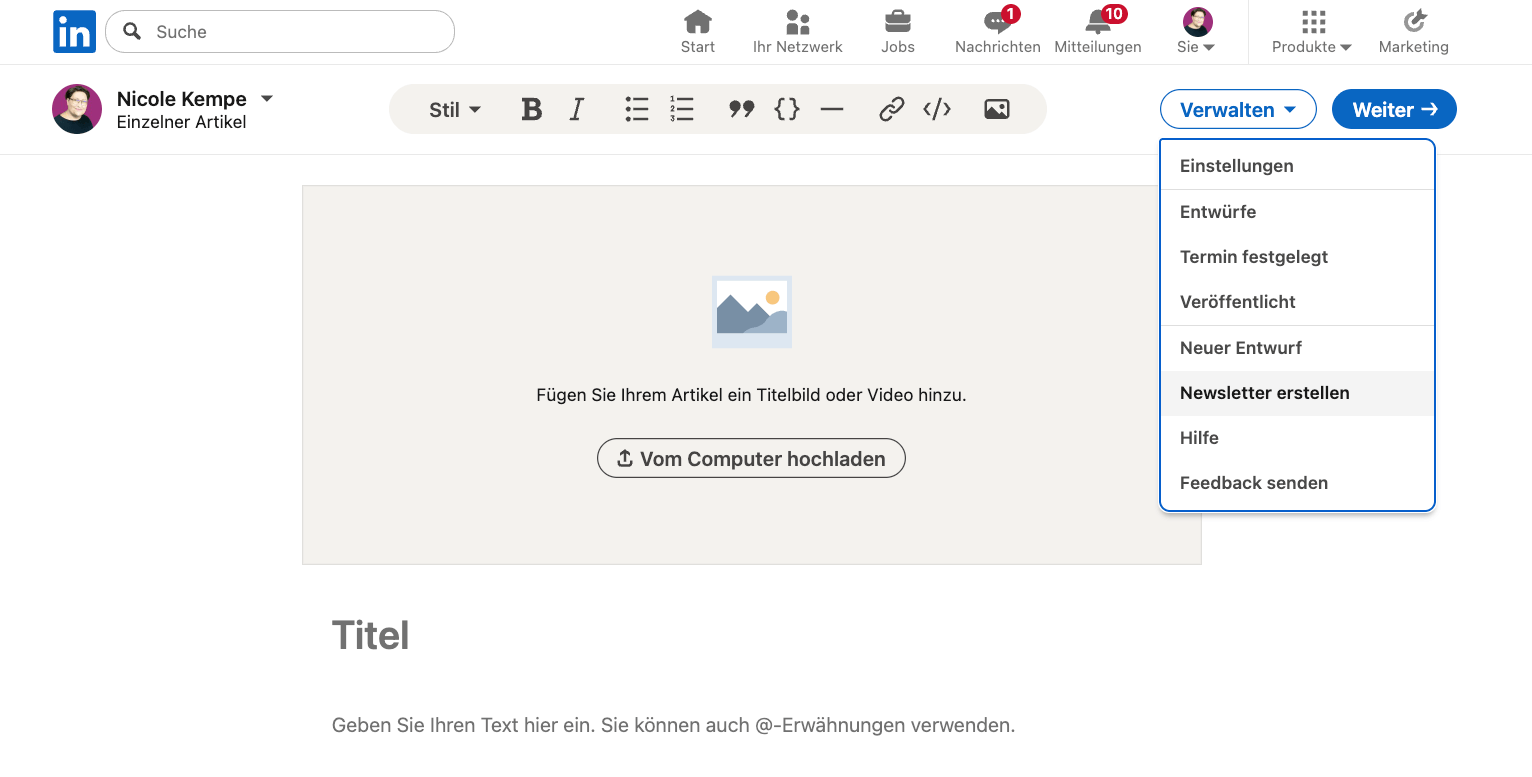The image size is (1532, 777).
Task: Embed media using the embed icon
Action: point(937,109)
